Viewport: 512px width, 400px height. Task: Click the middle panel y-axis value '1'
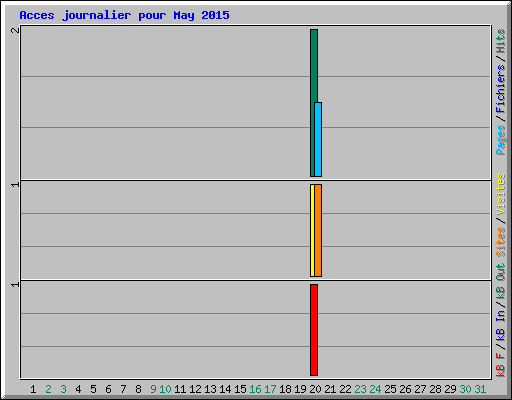(15, 184)
